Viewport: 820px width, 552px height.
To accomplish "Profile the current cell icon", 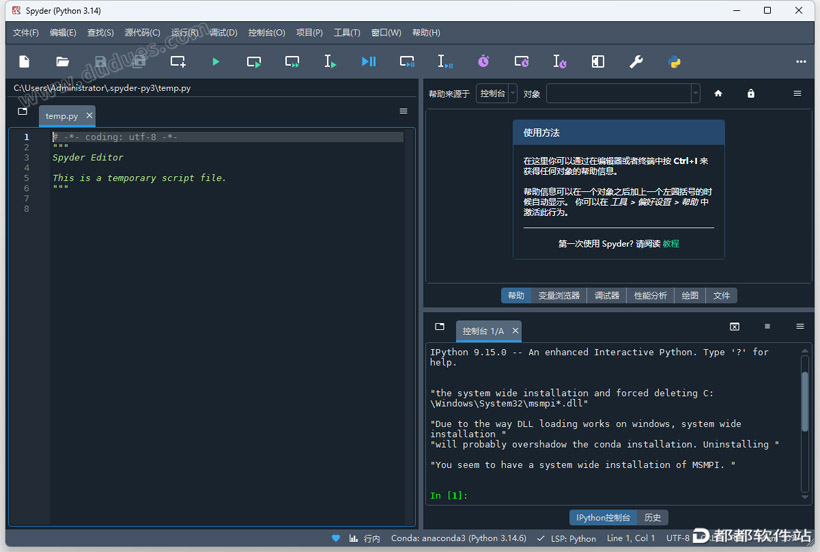I will point(521,62).
